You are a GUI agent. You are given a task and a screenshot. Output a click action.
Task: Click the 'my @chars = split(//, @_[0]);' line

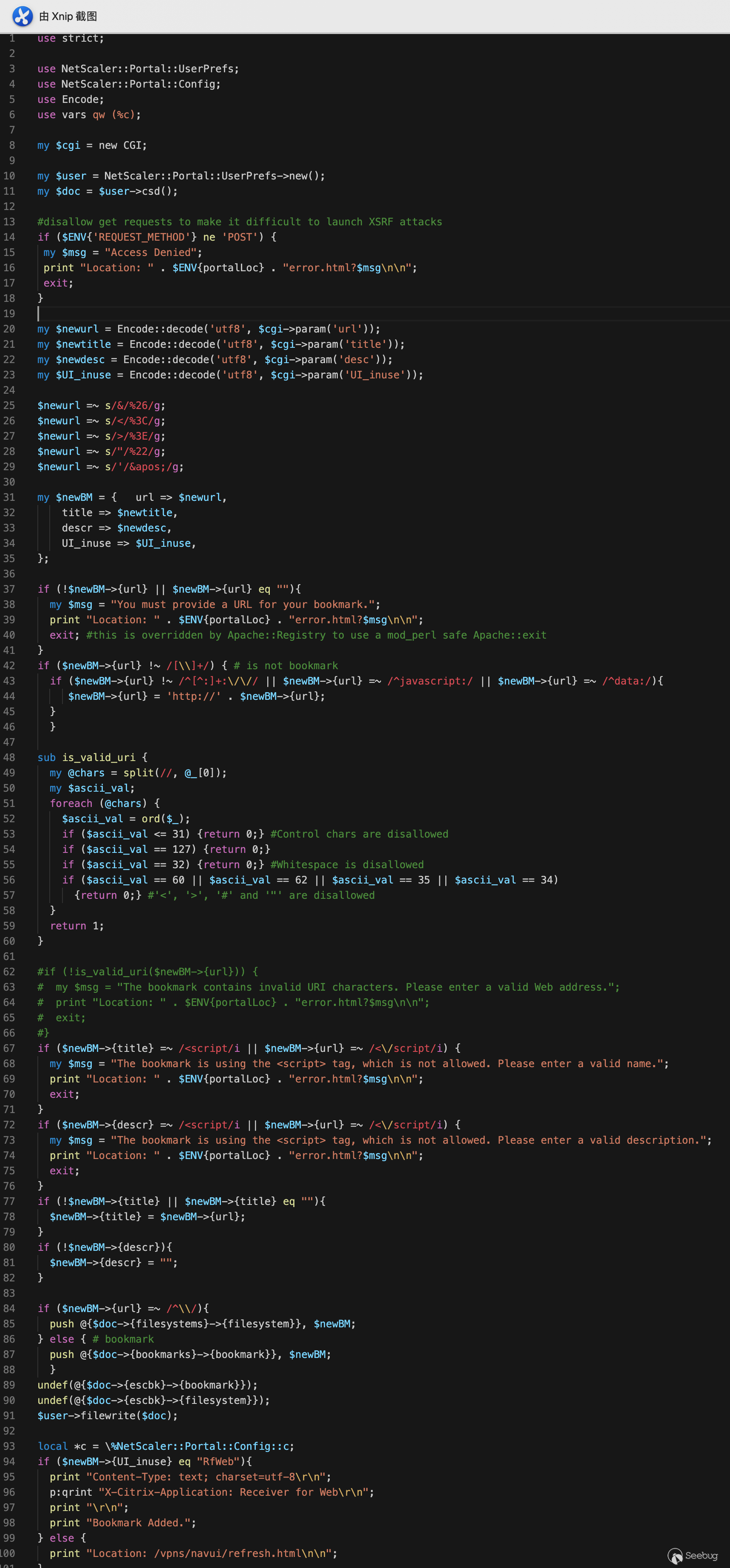click(x=138, y=773)
